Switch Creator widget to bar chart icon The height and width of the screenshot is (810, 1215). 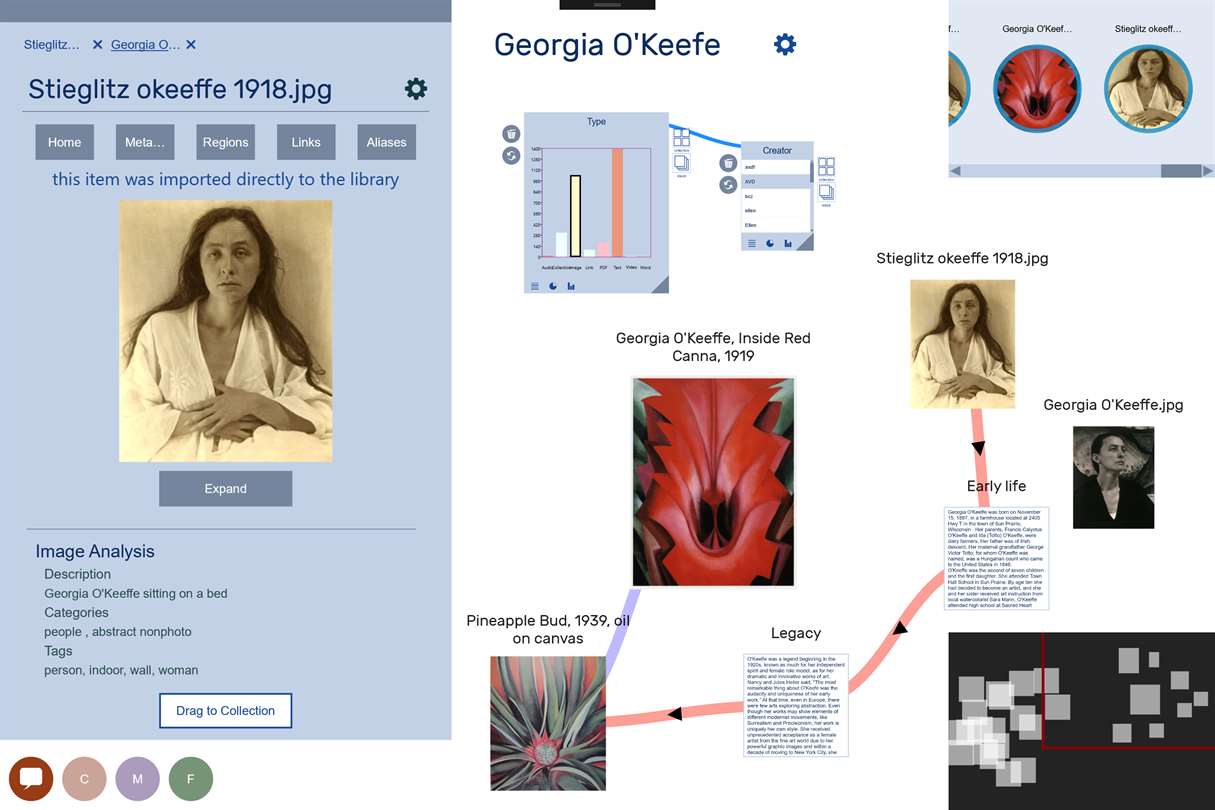coord(788,244)
